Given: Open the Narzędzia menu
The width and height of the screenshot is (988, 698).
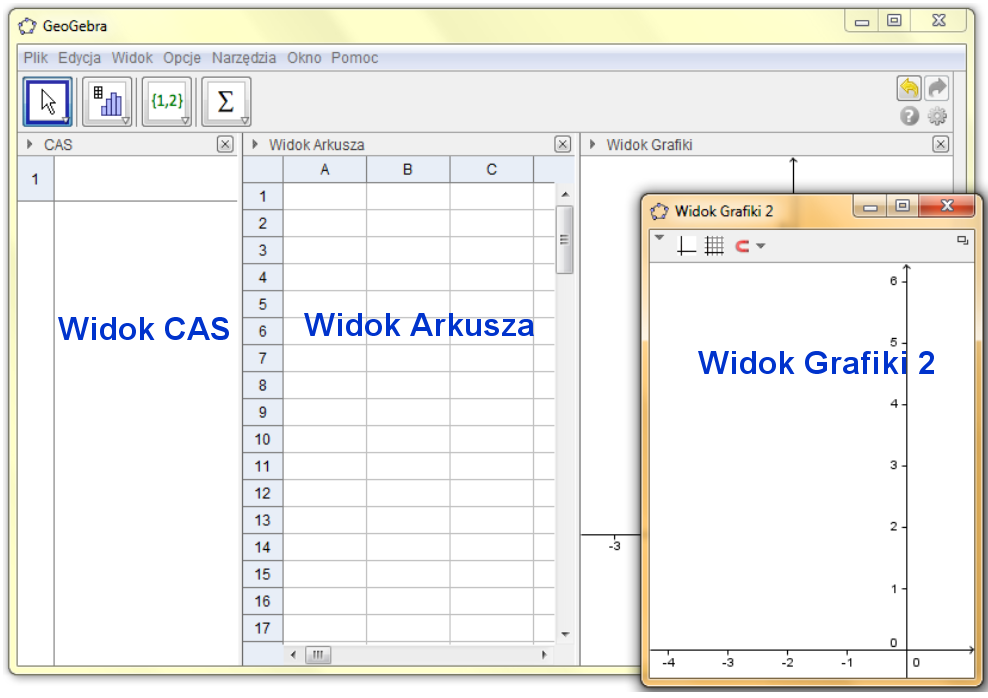Looking at the screenshot, I should pyautogui.click(x=244, y=58).
